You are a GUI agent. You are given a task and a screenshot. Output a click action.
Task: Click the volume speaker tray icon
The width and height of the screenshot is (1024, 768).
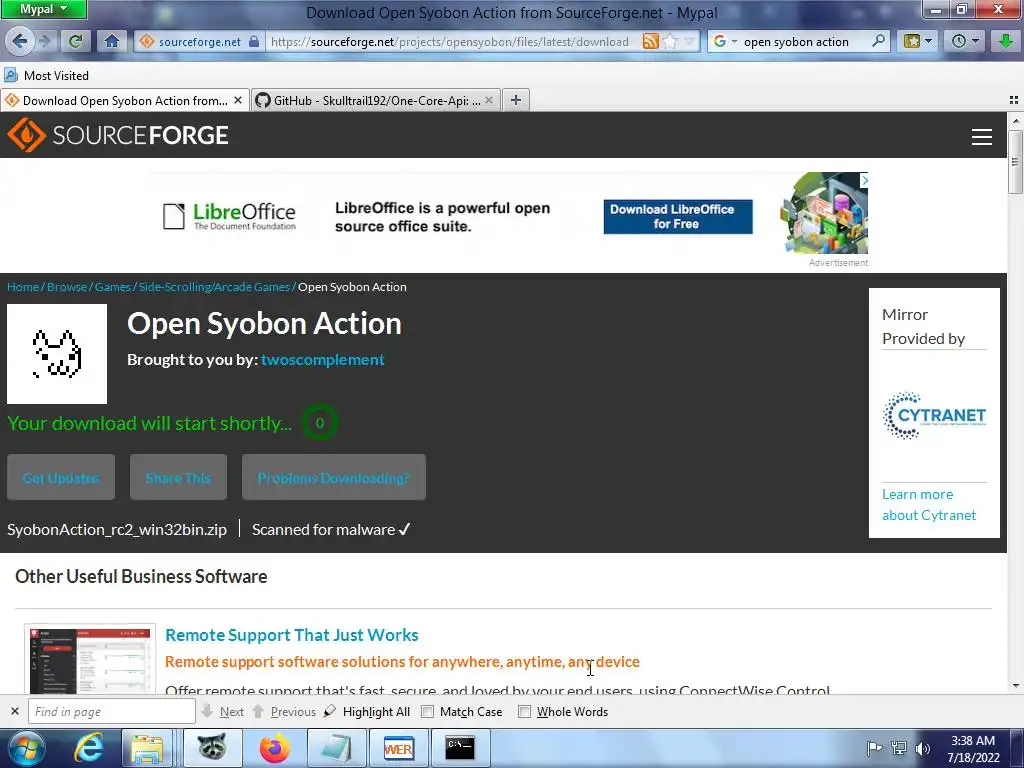(x=922, y=748)
